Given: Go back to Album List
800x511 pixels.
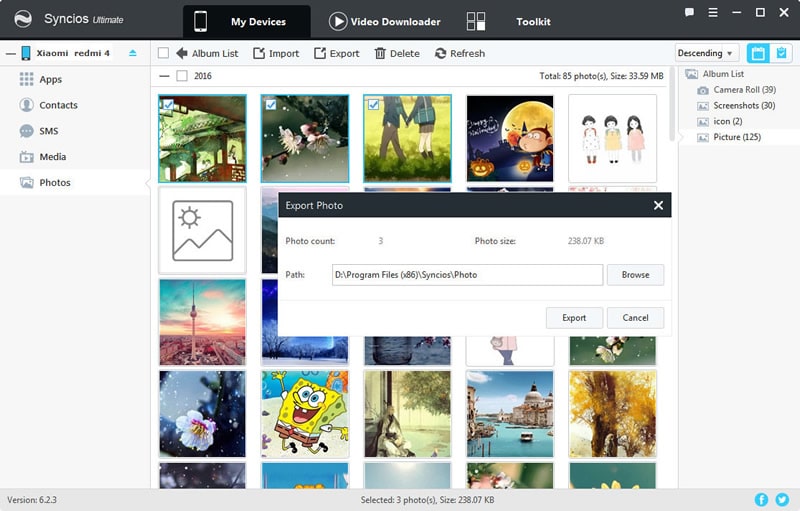Looking at the screenshot, I should point(207,53).
